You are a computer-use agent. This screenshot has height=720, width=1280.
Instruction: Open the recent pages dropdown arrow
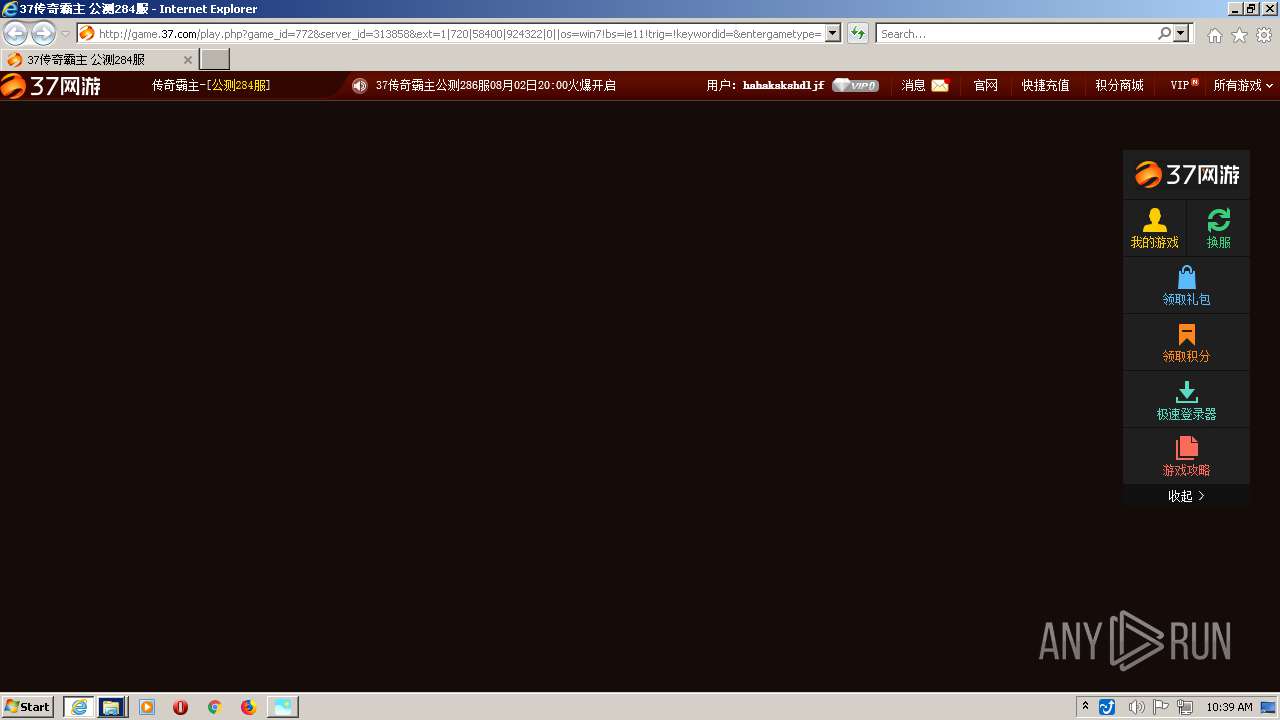(x=66, y=34)
